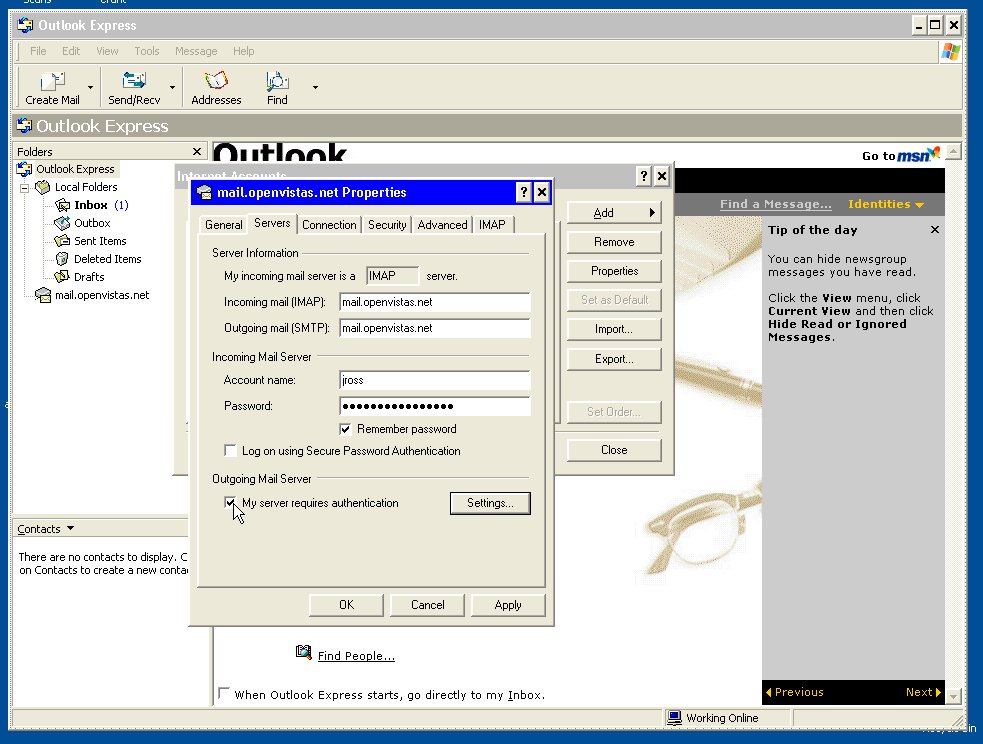Click the help question mark in Properties dialog title

pyautogui.click(x=523, y=192)
